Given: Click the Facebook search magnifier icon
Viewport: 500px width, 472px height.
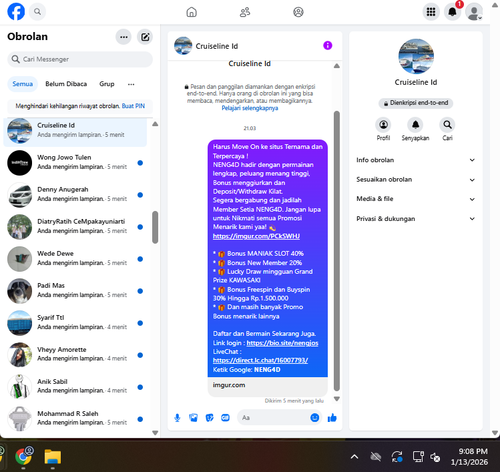Looking at the screenshot, I should (x=37, y=12).
